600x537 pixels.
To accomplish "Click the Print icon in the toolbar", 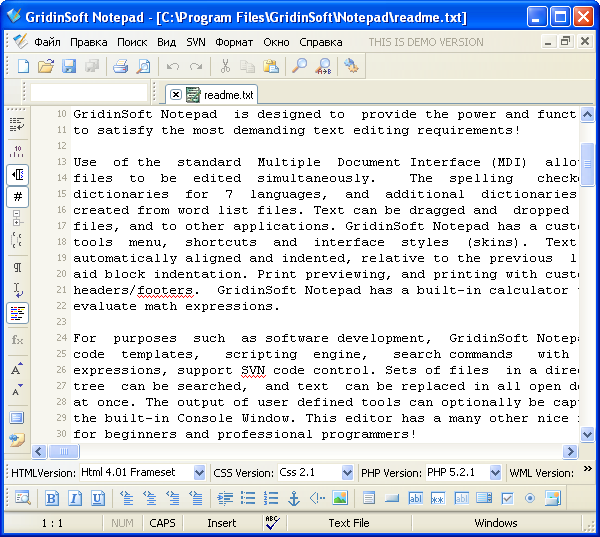I will (121, 66).
